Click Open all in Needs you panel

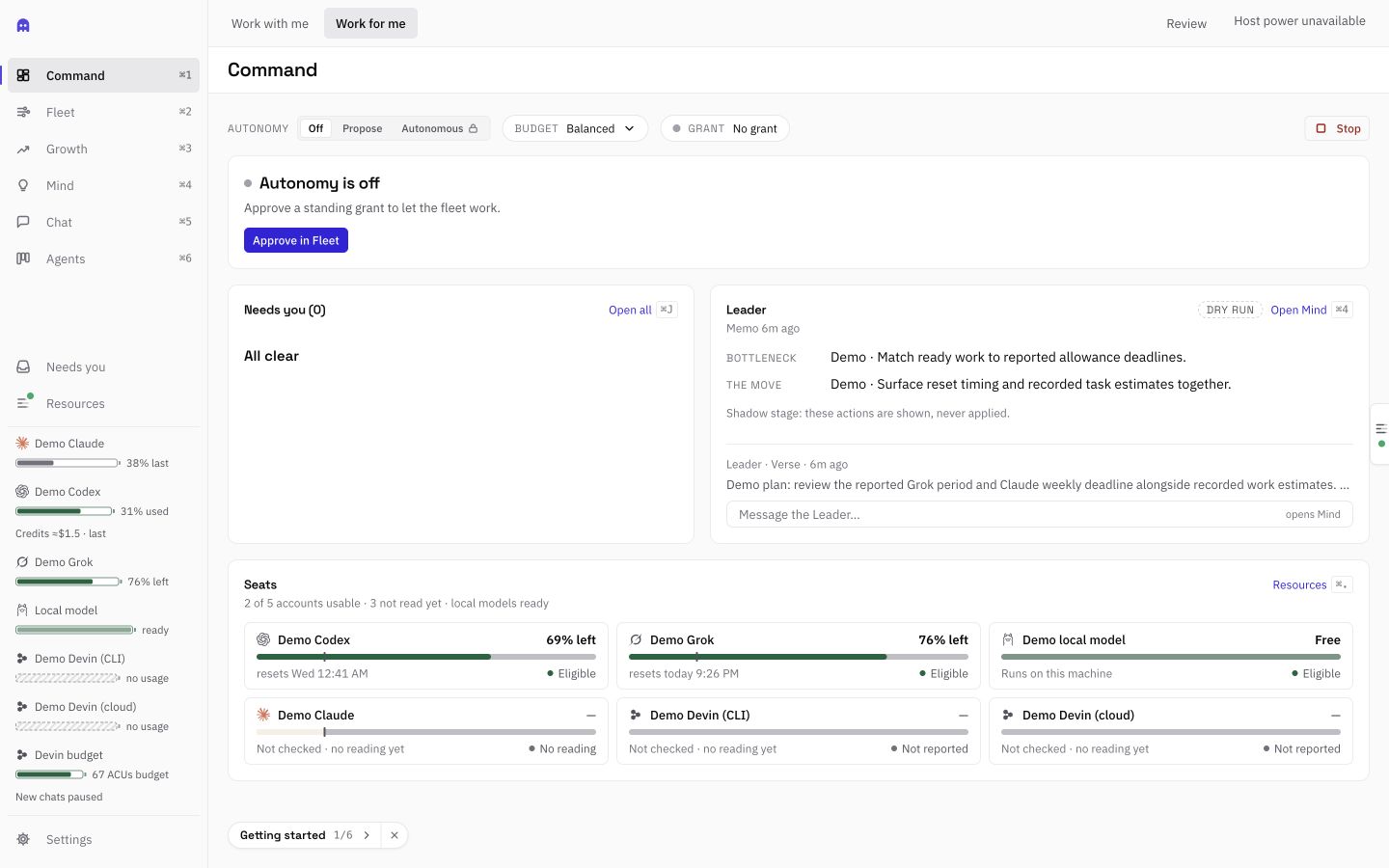click(x=630, y=310)
